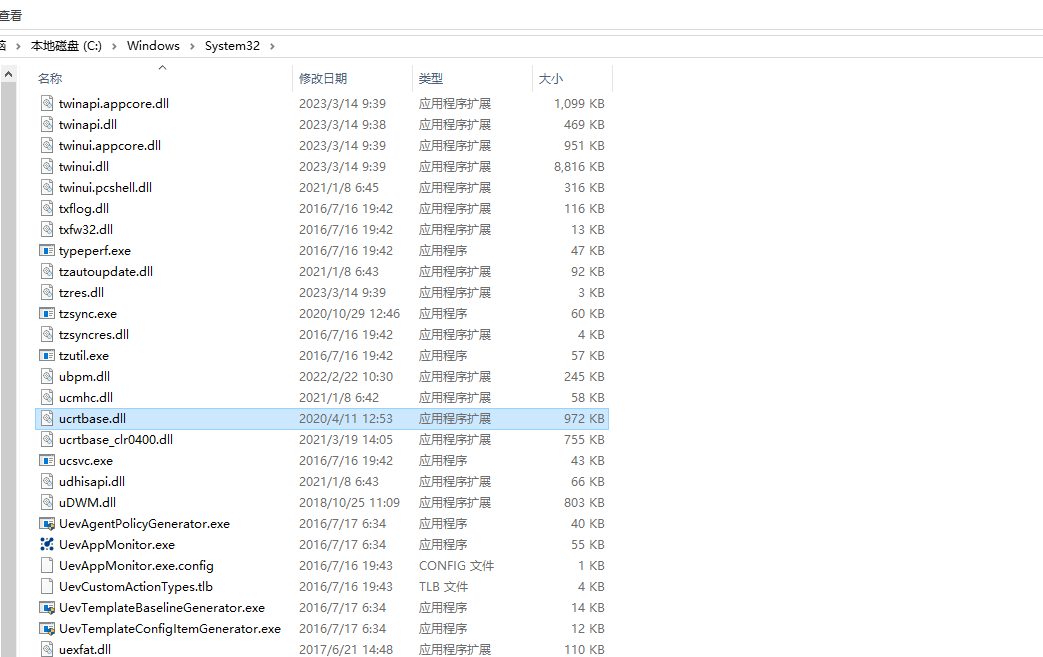Click the UevAgentPolicyGenerator.exe icon

[46, 523]
